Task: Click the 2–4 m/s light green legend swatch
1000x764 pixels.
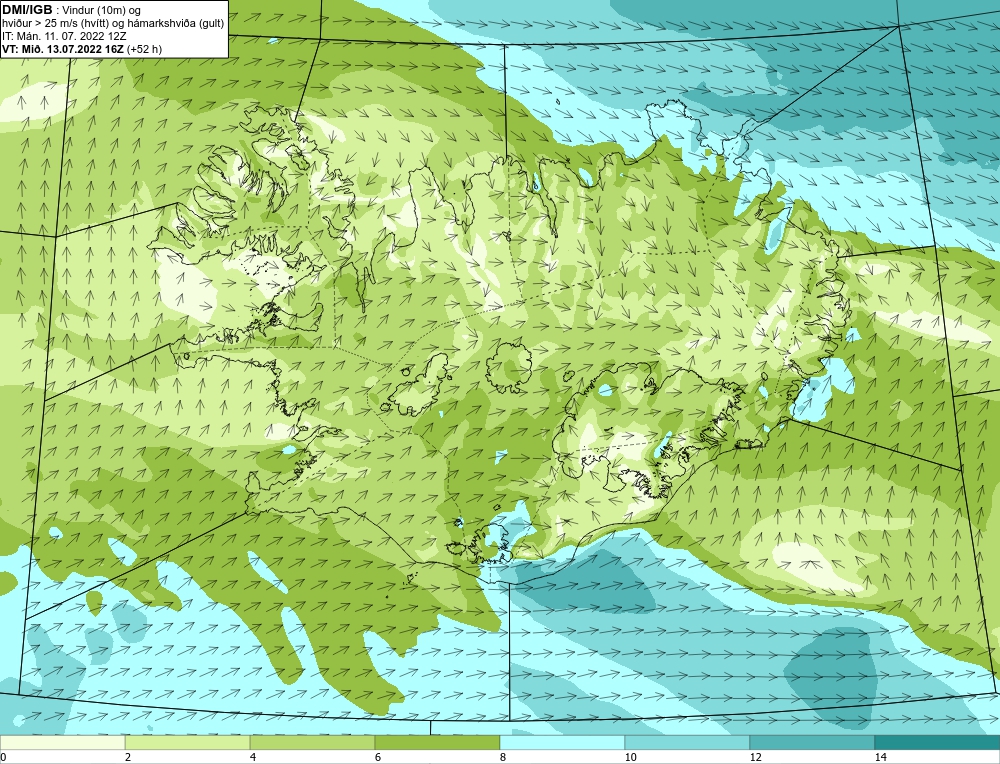Action: 188,742
